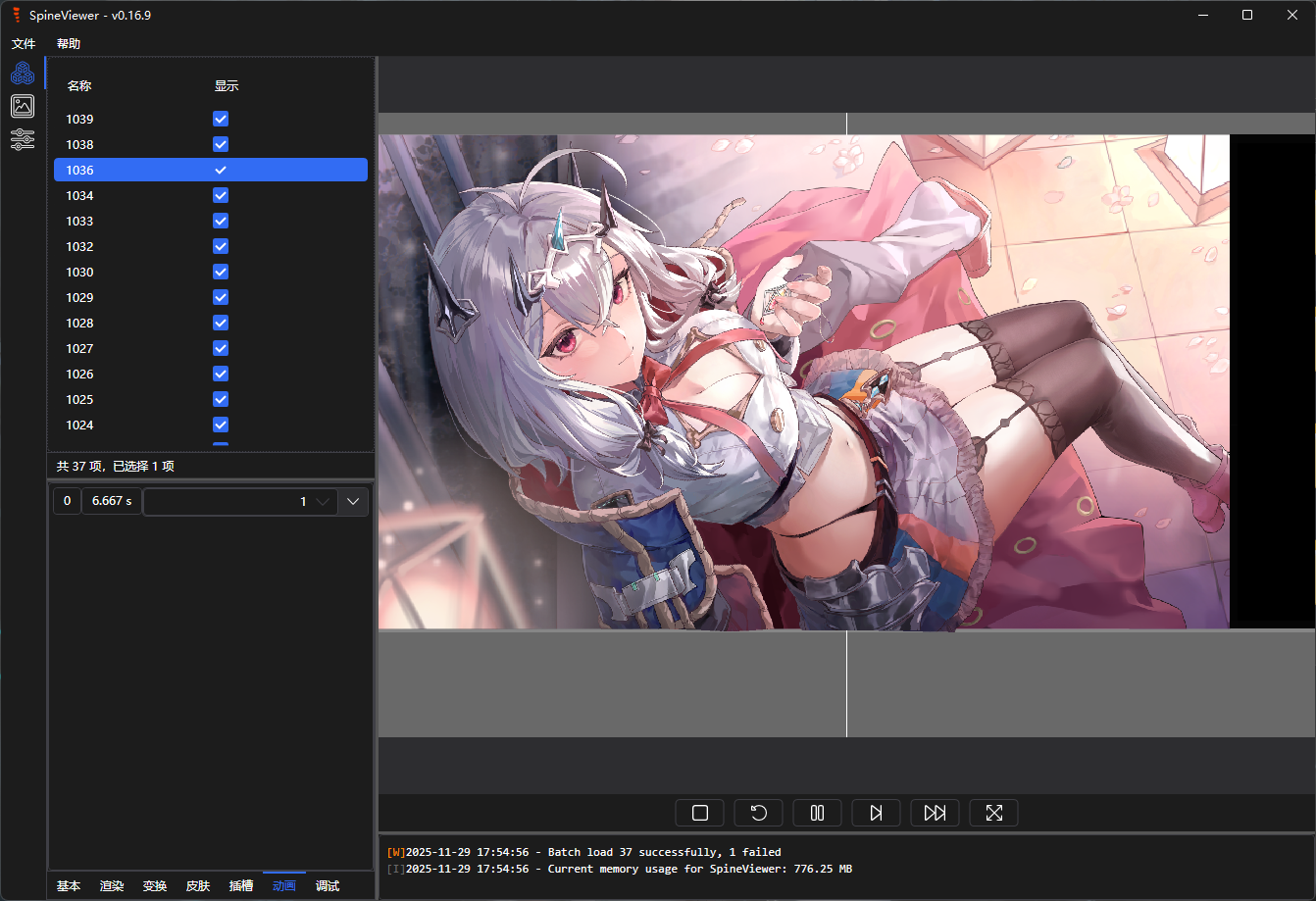Disable the display checkbox for 1033
The height and width of the screenshot is (901, 1316).
coord(221,221)
